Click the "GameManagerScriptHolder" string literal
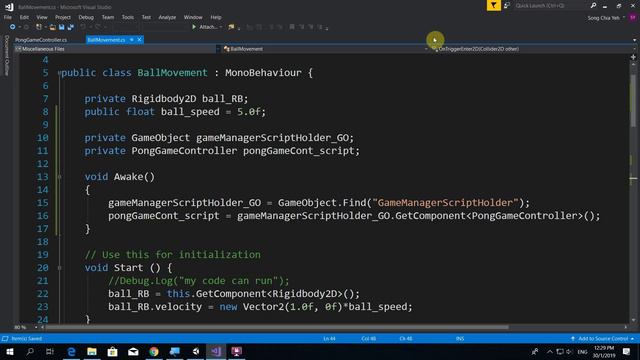640x360 pixels. 445,203
